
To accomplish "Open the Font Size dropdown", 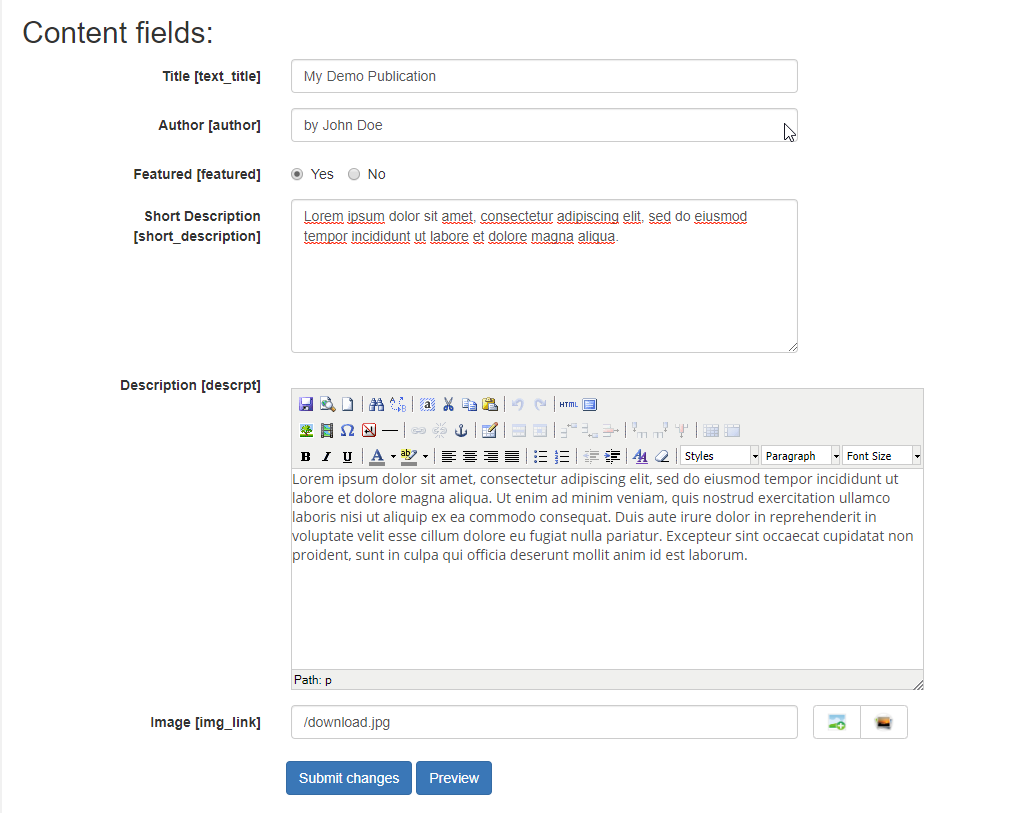I will click(882, 456).
